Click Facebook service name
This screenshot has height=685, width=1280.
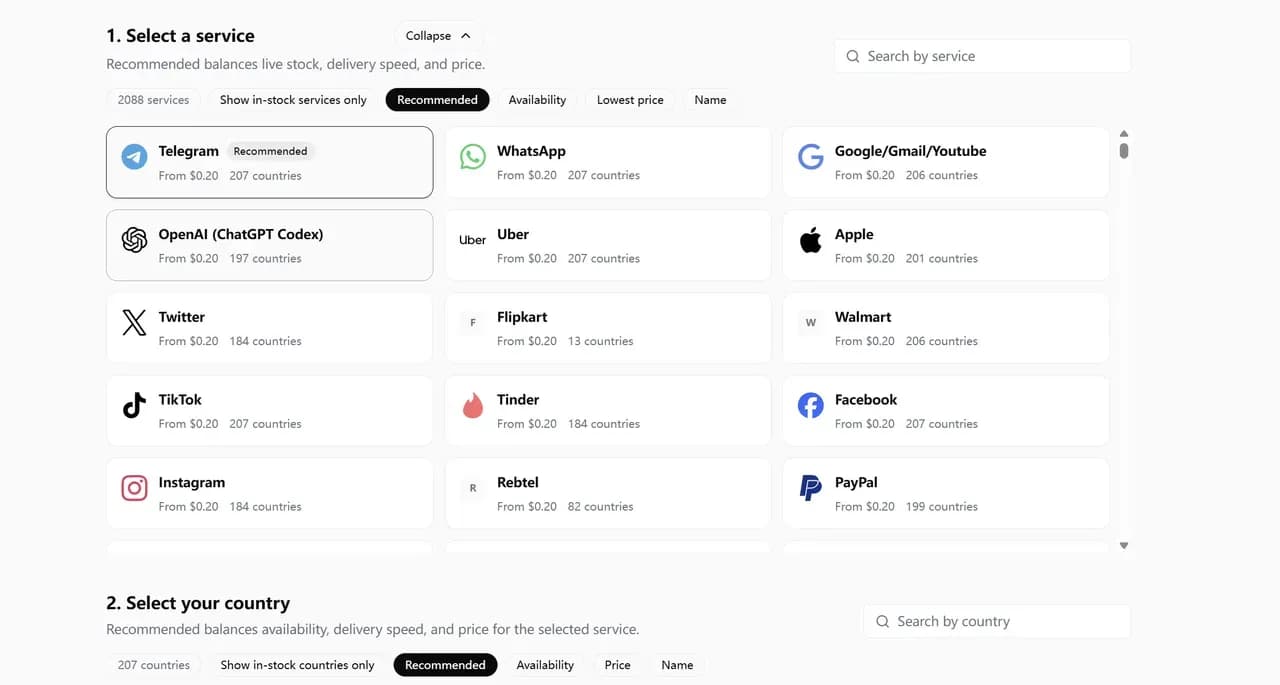[x=866, y=400]
